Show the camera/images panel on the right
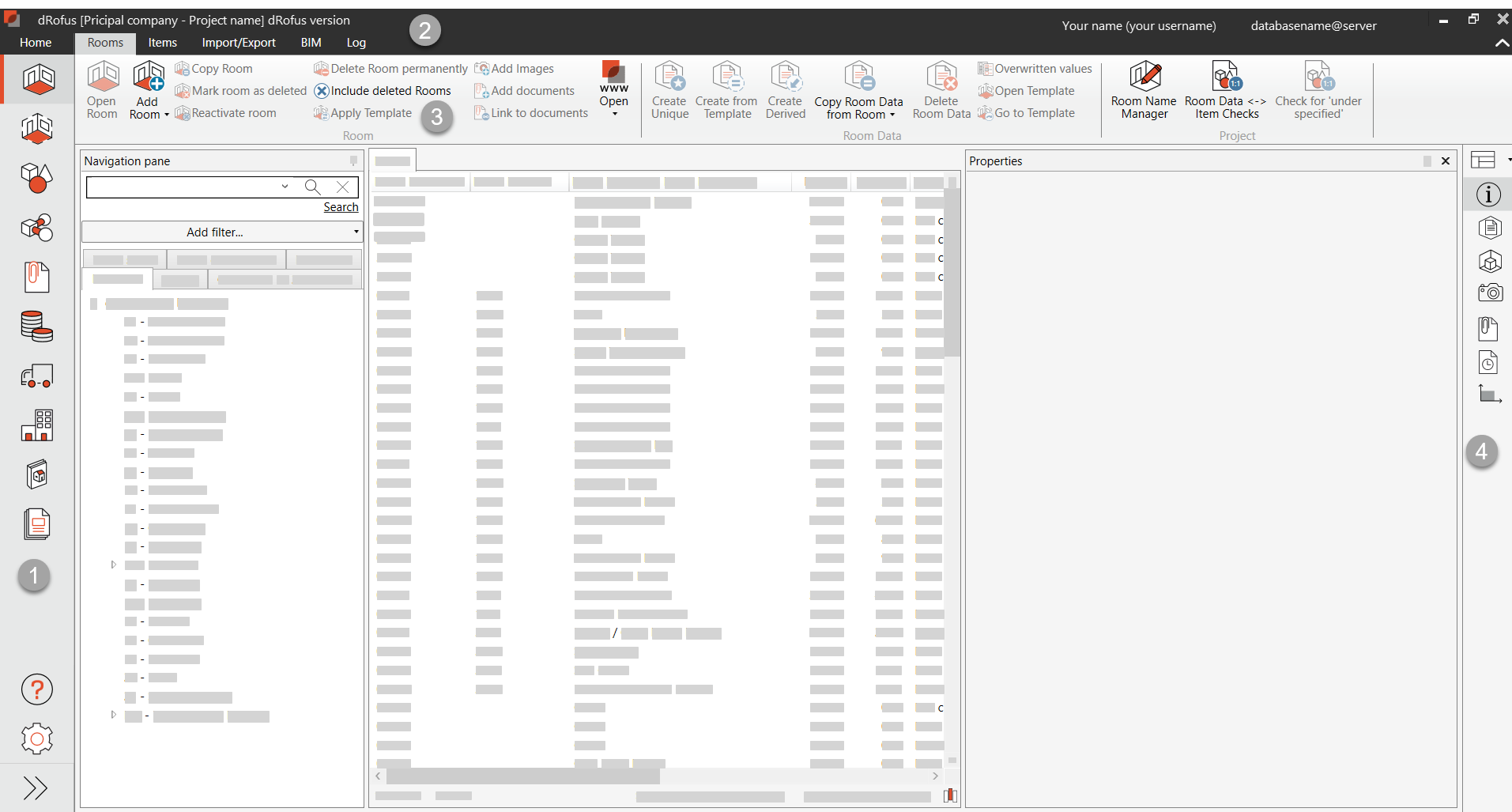The image size is (1512, 812). click(x=1489, y=293)
